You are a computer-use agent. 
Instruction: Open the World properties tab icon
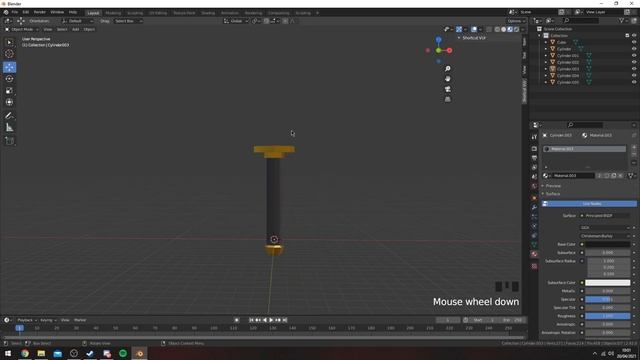534,186
